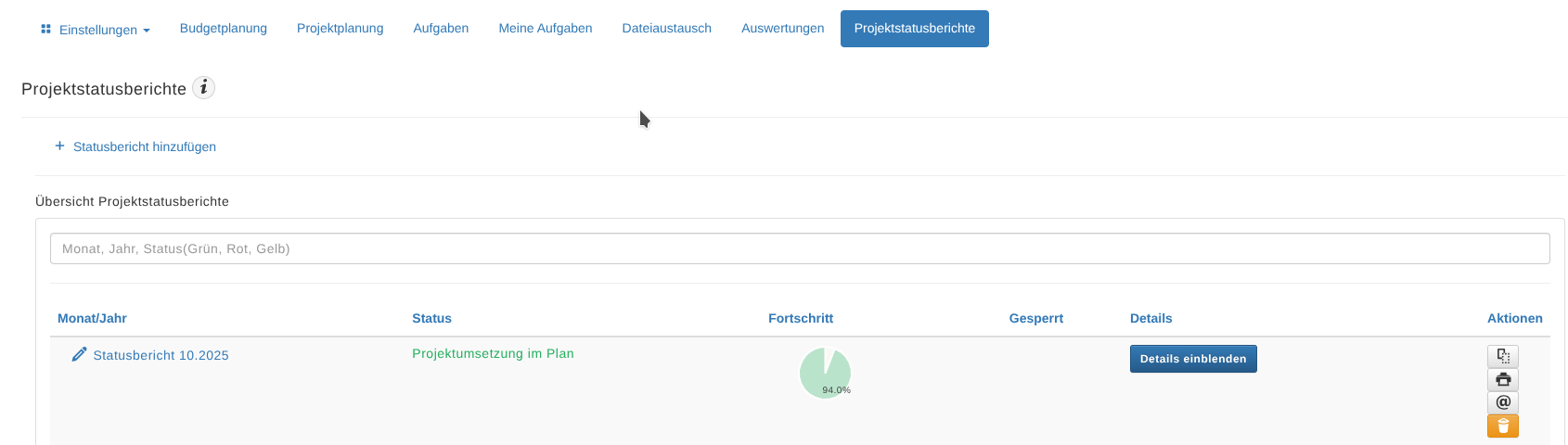Screen dimensions: 1568x445
Task: Sort by the Monat/Jahr column header
Action: coord(92,318)
